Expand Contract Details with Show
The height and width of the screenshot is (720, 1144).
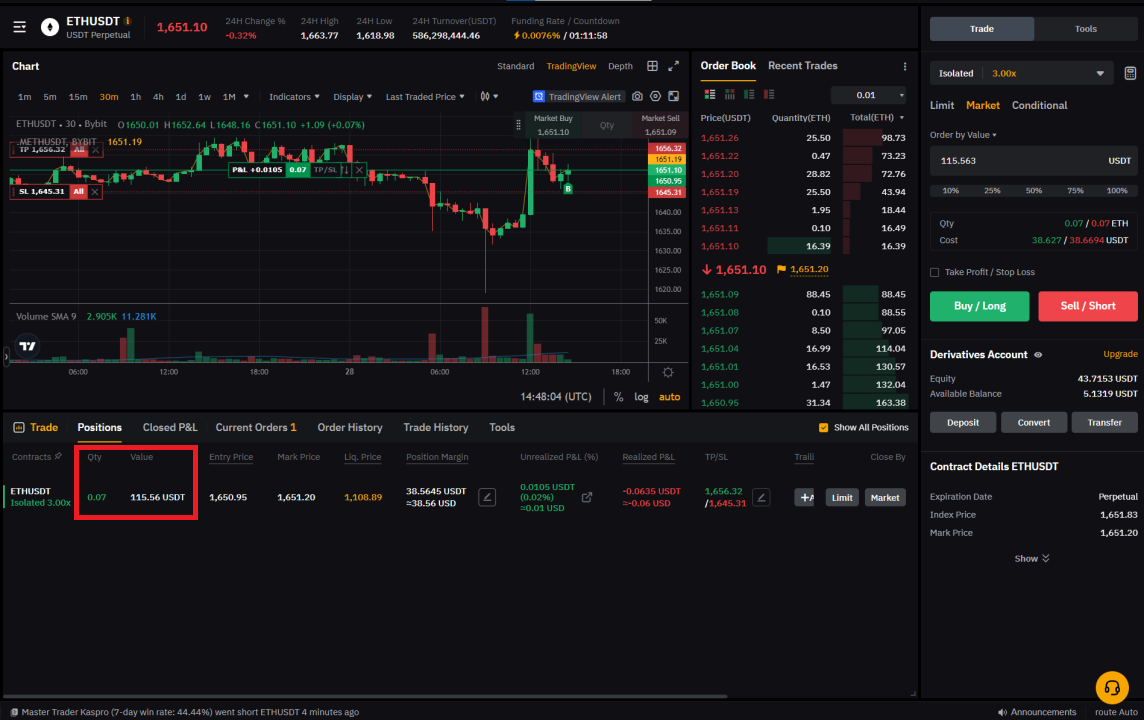(x=1032, y=559)
